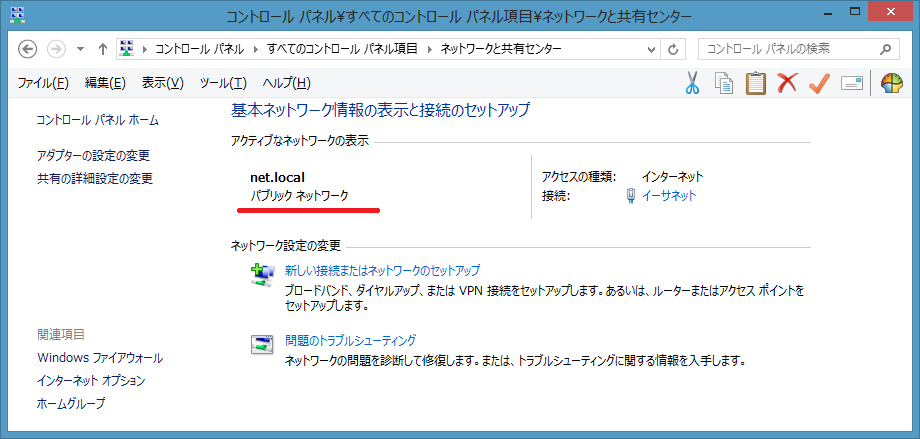Click アダプターの設定の変更 link
920x439 pixels.
pyautogui.click(x=93, y=156)
